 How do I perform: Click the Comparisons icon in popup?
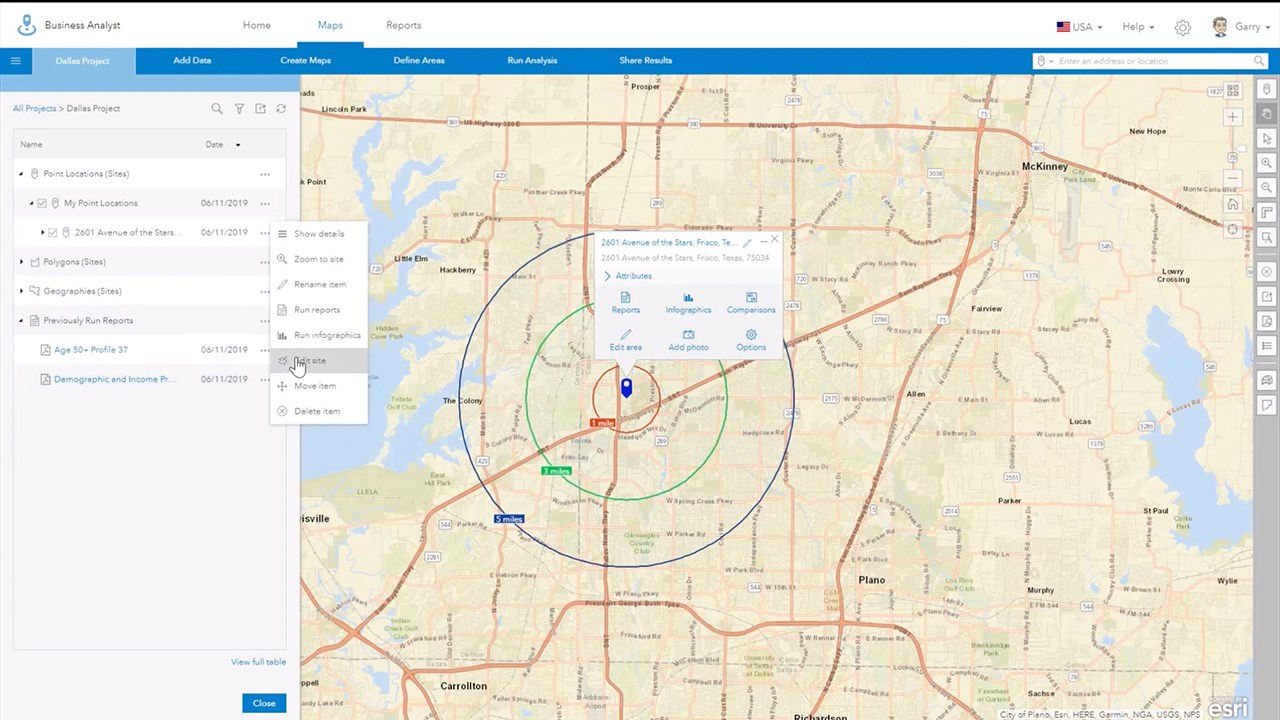point(751,303)
